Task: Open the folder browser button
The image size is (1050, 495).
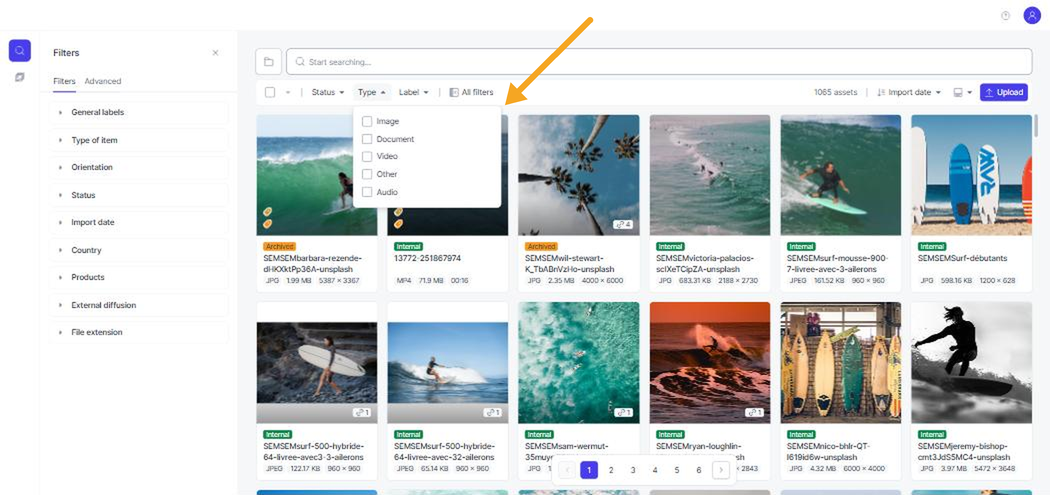Action: coord(269,62)
